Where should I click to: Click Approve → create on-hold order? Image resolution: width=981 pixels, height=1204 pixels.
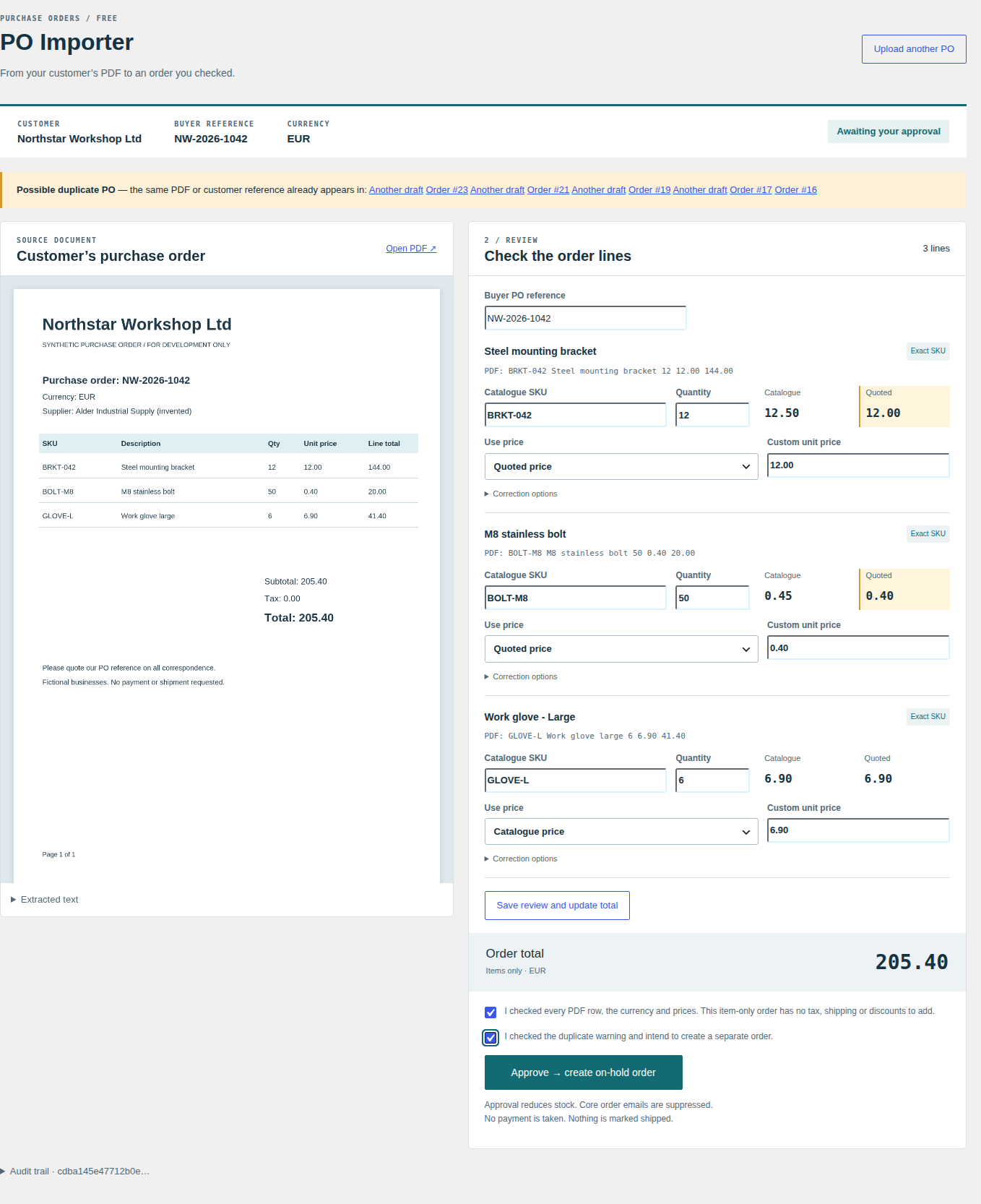[x=583, y=1072]
